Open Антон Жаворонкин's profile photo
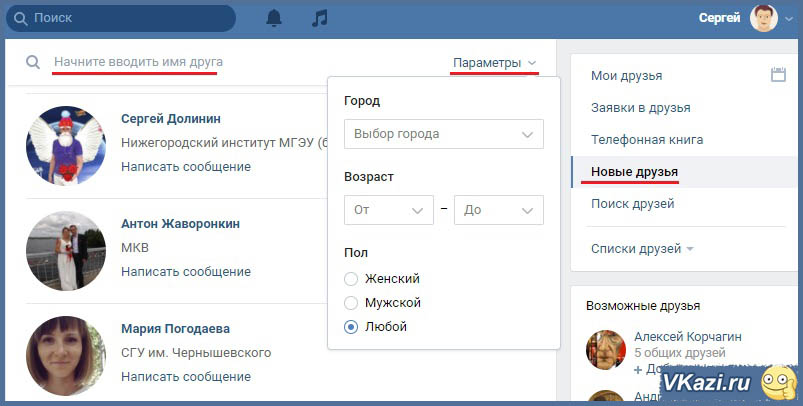Viewport: 803px width, 406px height. pyautogui.click(x=65, y=250)
